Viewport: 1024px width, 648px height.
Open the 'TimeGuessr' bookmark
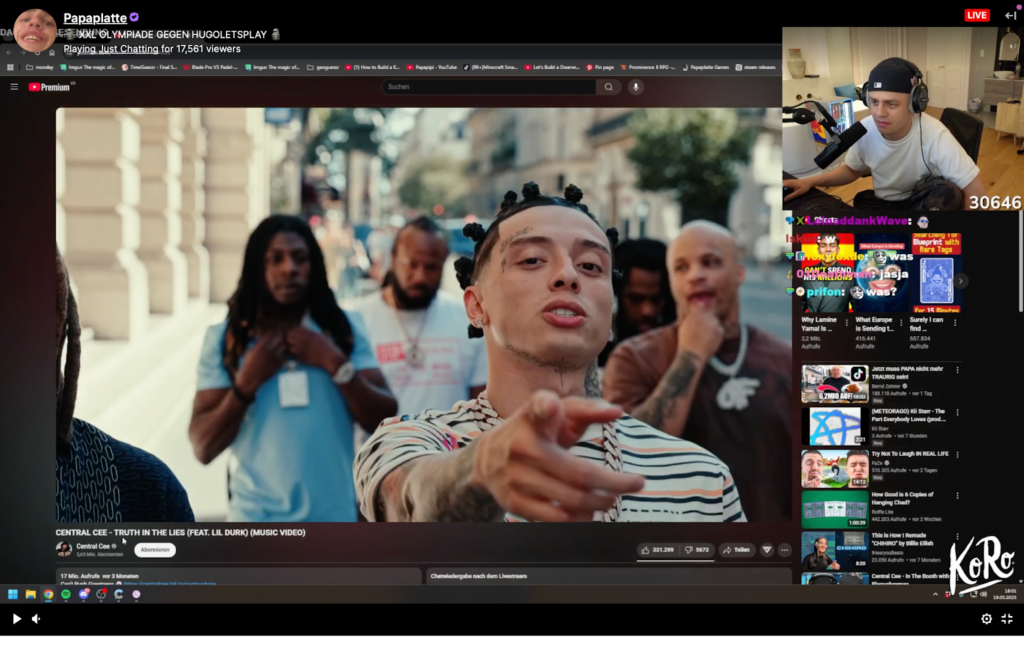pos(149,67)
